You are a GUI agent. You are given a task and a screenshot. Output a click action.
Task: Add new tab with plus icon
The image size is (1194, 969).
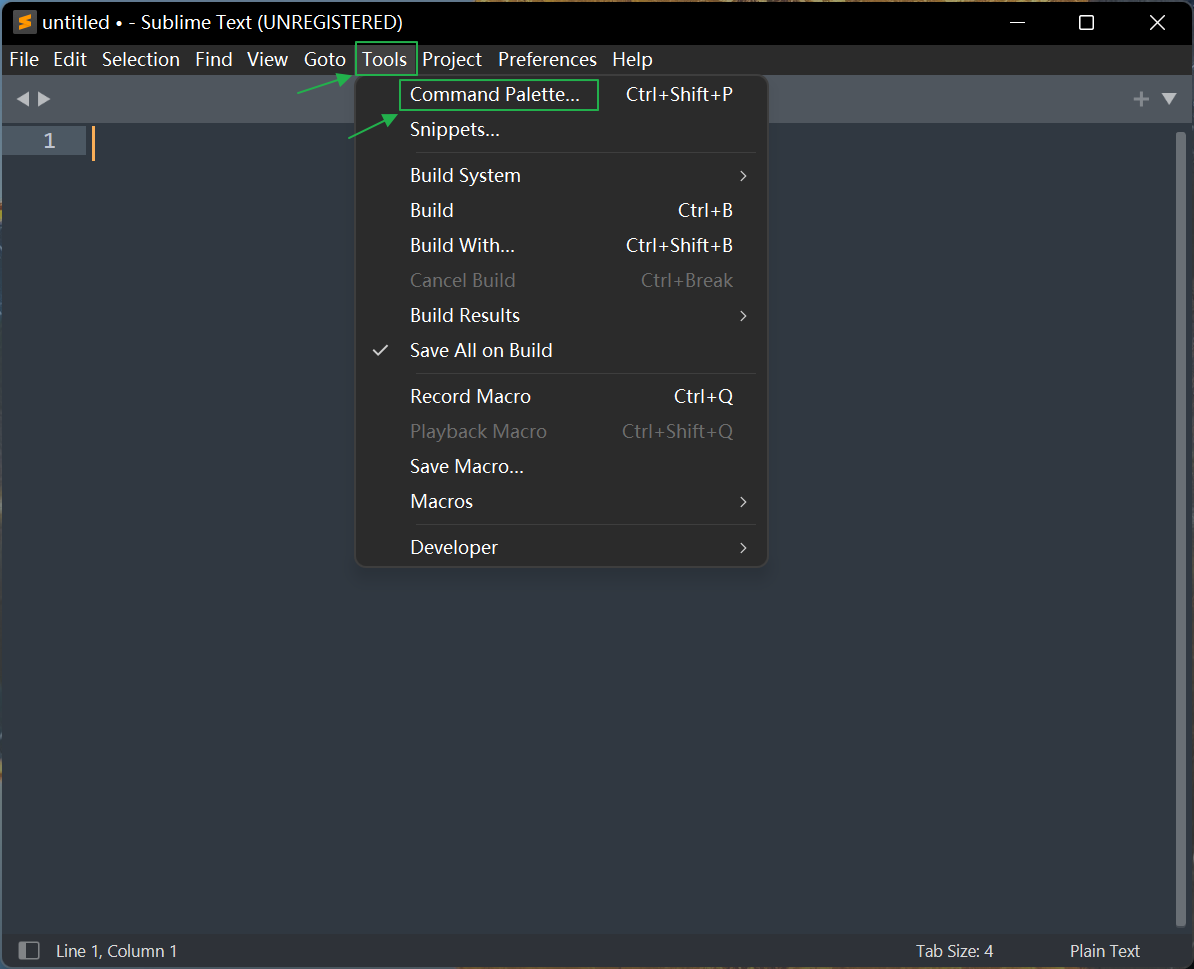coord(1141,99)
